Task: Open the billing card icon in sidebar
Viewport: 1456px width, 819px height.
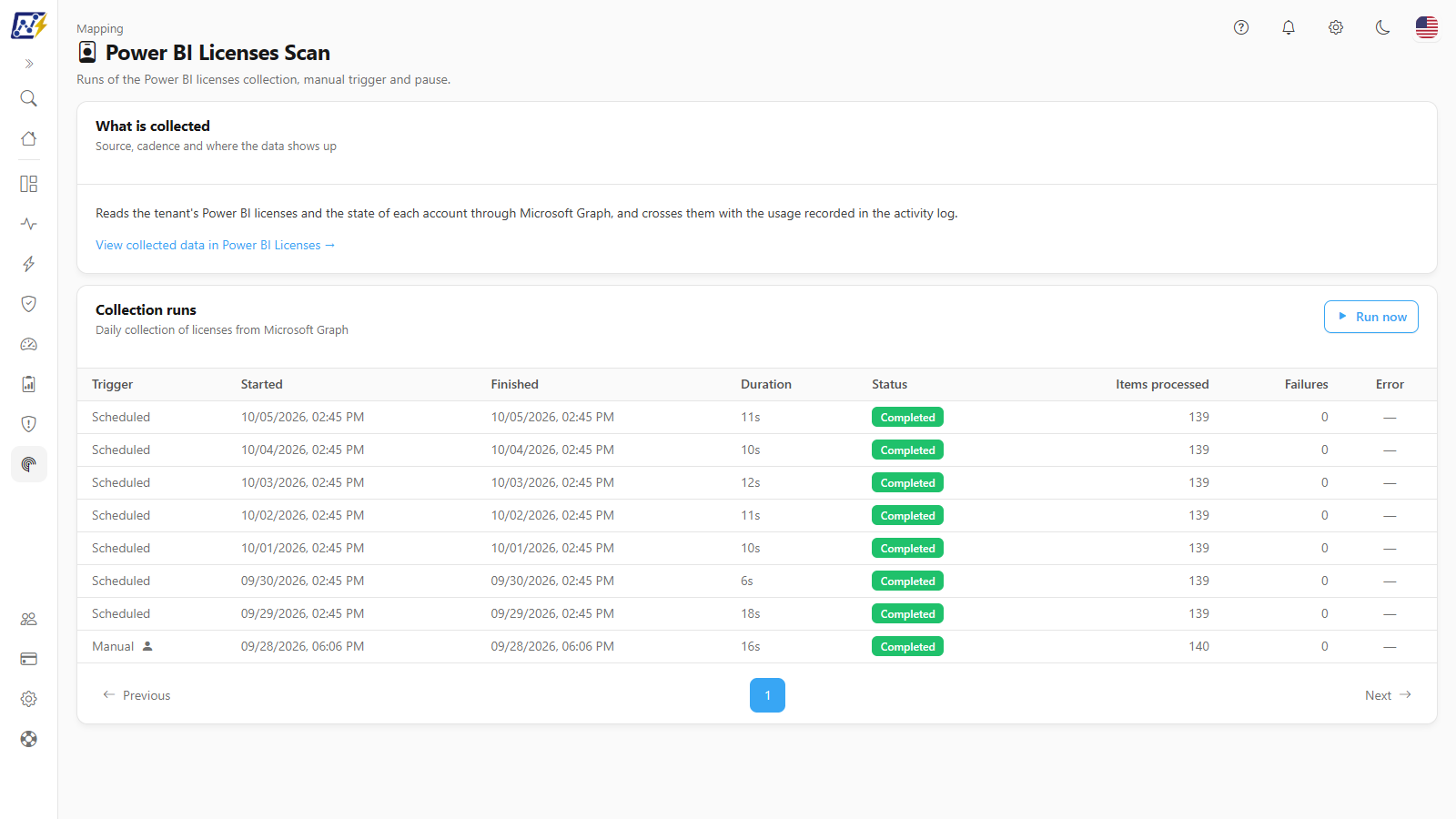Action: [x=29, y=659]
